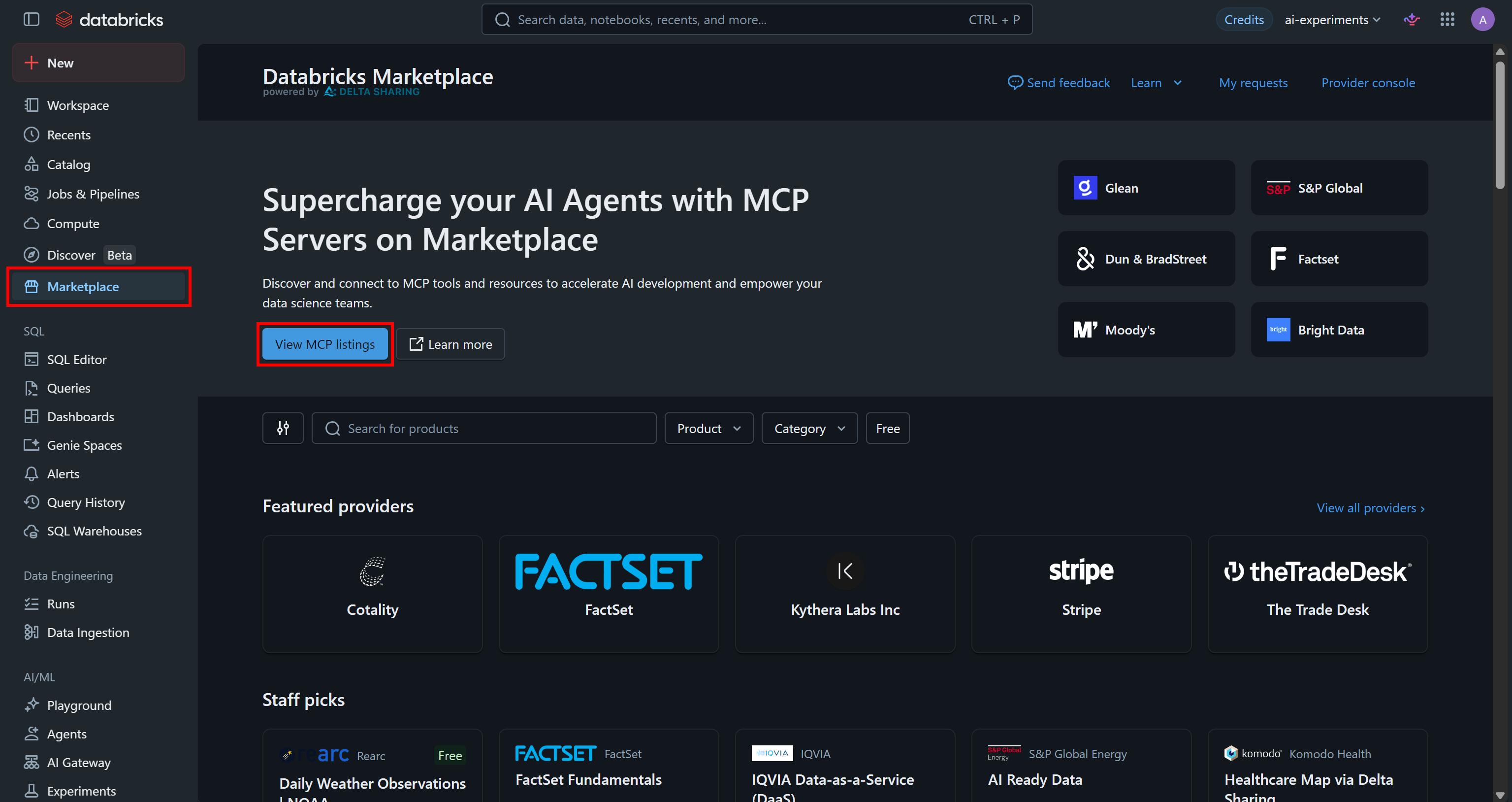Image resolution: width=1512 pixels, height=802 pixels.
Task: Click the vertical scrollbar thumb
Action: [x=1500, y=125]
